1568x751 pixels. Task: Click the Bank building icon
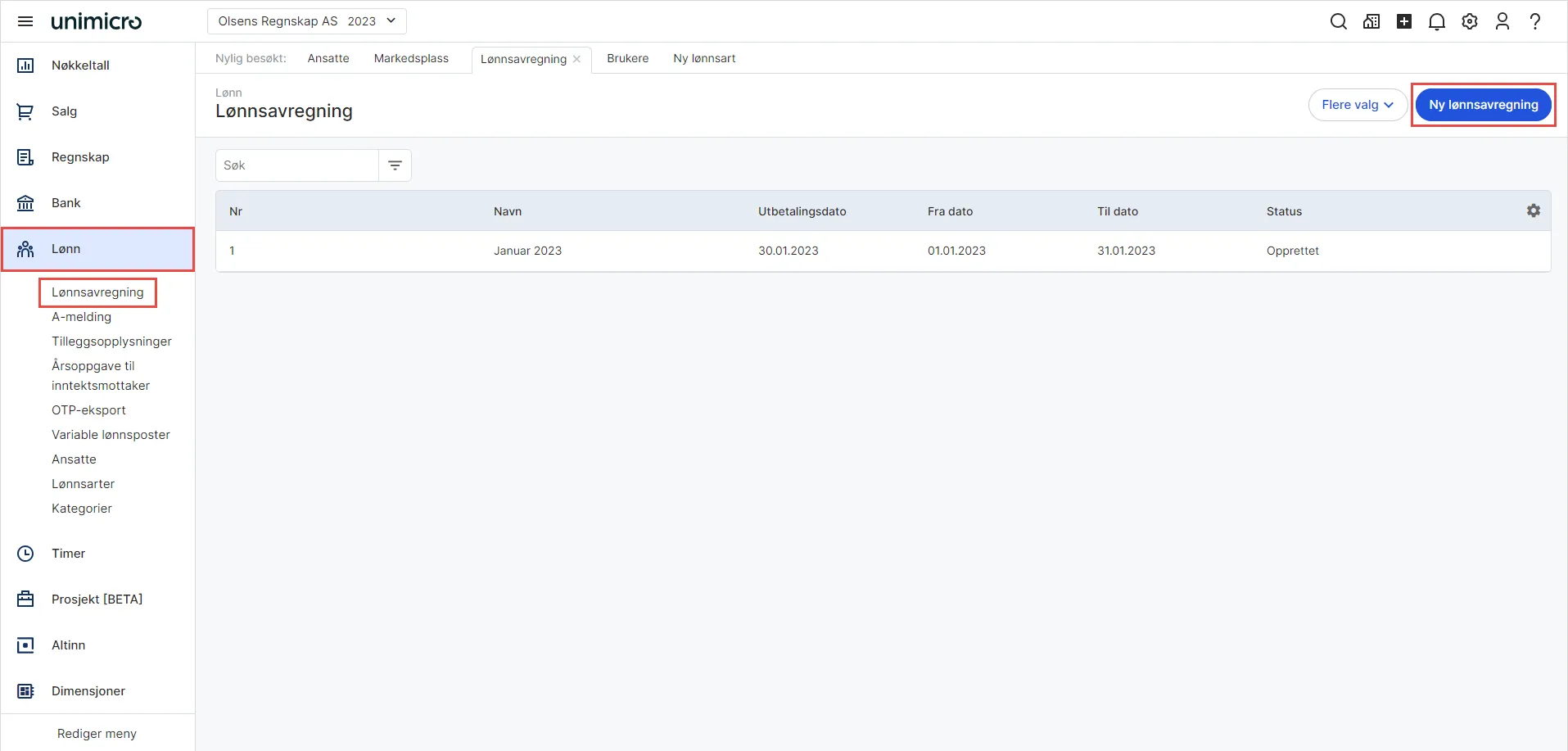tap(25, 203)
